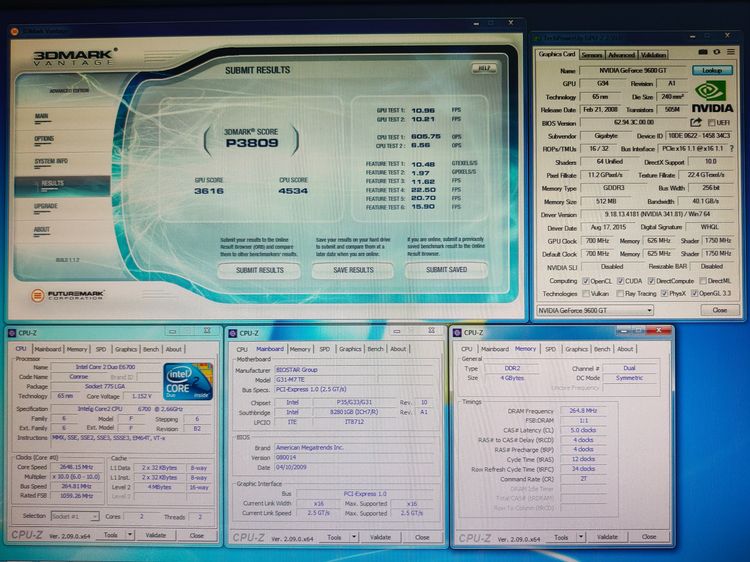Open SPD tab in CPU-Z Motherboard window
This screenshot has height=562, width=750.
(324, 349)
